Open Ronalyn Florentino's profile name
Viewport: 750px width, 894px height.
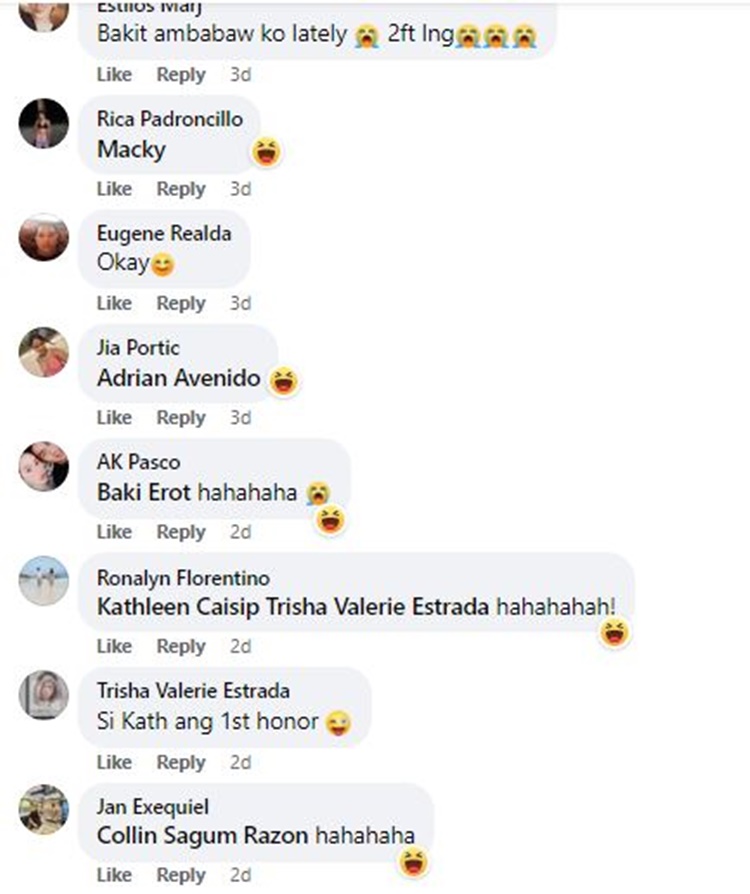point(183,578)
